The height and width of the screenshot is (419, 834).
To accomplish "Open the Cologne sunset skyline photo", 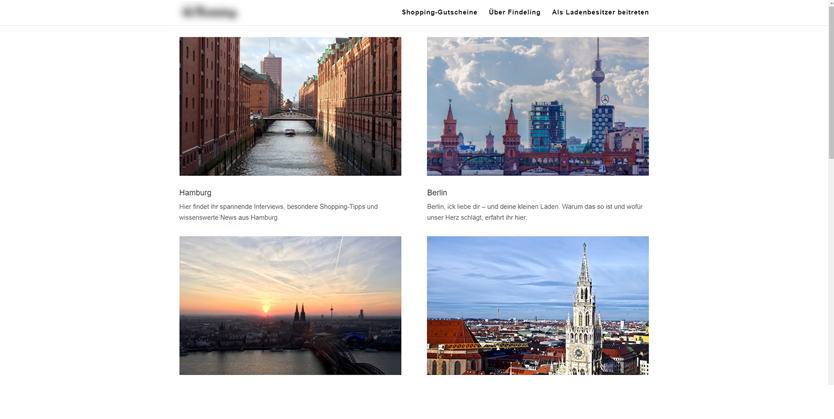I will pos(290,305).
